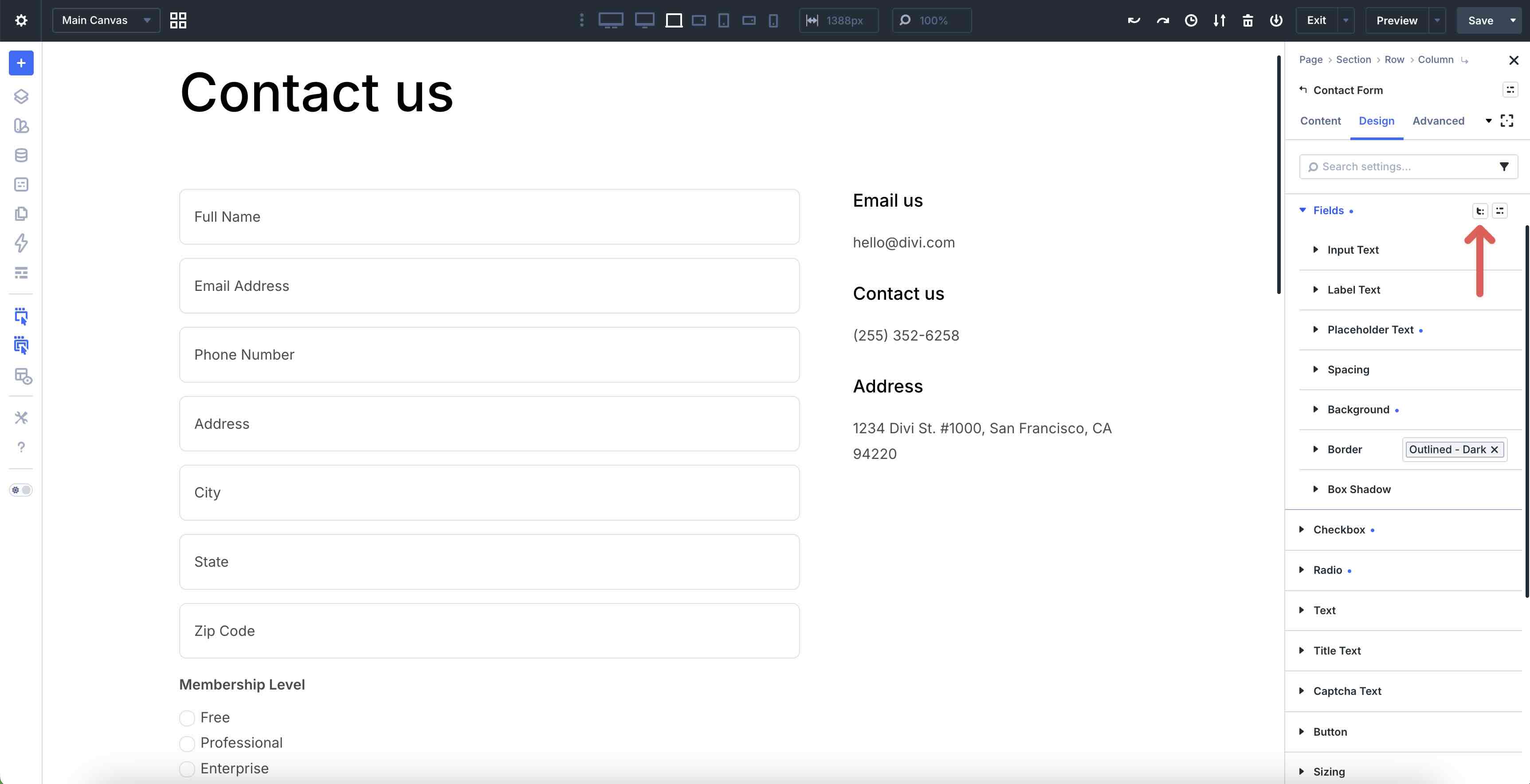Open the builder settings gear icon
Image resolution: width=1530 pixels, height=784 pixels.
[x=21, y=21]
